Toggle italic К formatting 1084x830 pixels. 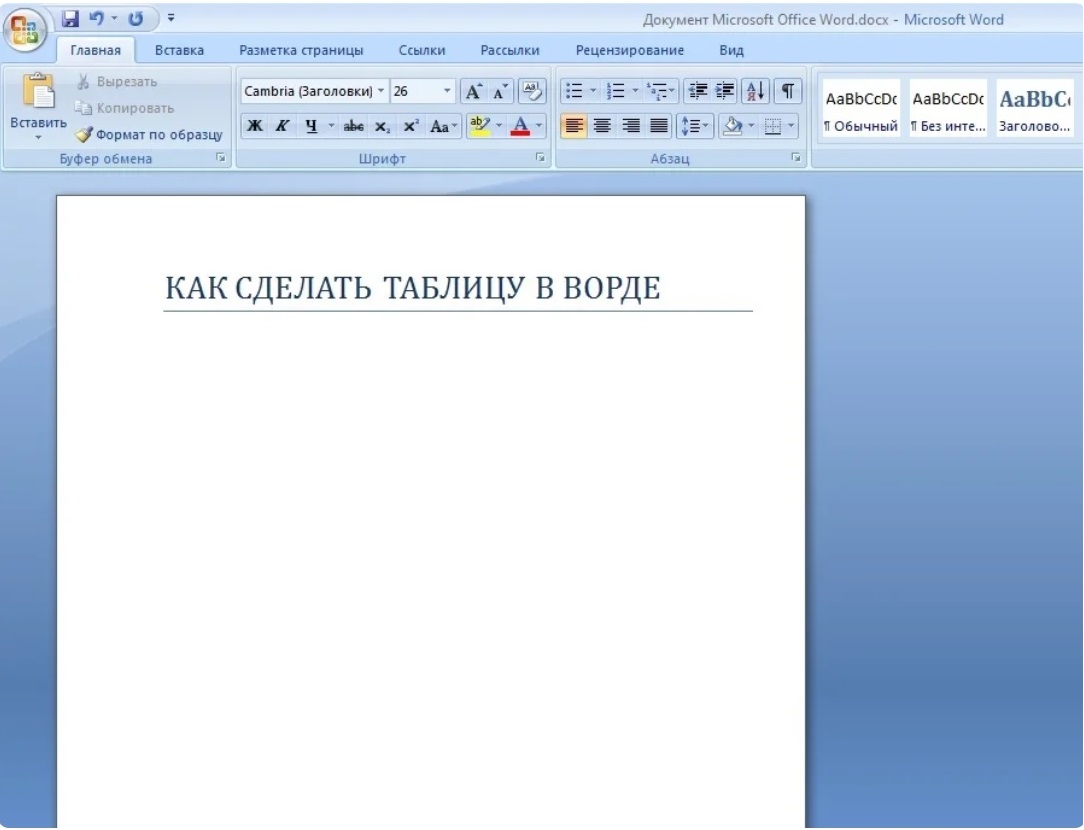click(x=282, y=126)
